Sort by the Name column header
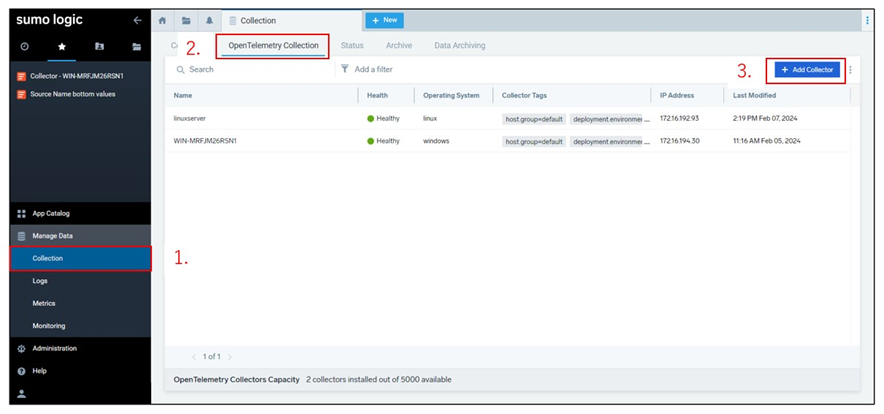 click(183, 96)
